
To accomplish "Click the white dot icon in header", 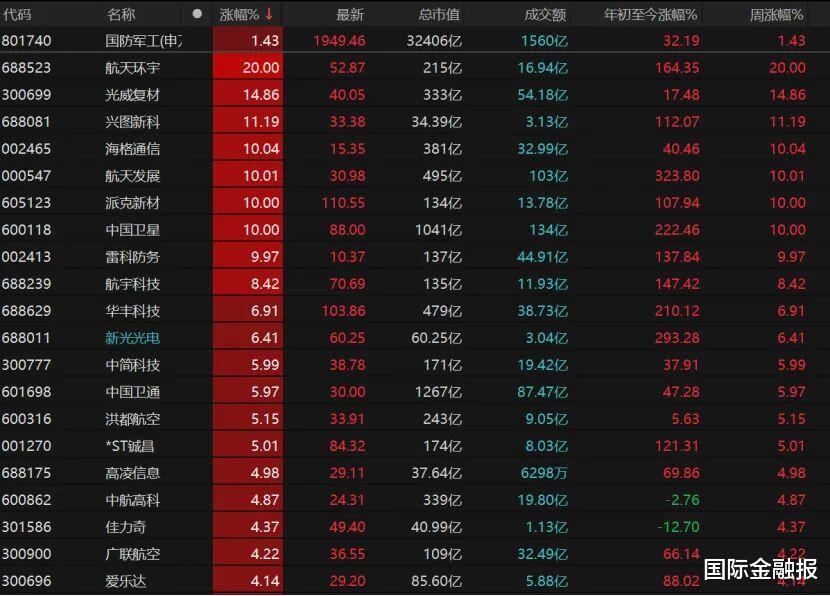I will pos(197,14).
